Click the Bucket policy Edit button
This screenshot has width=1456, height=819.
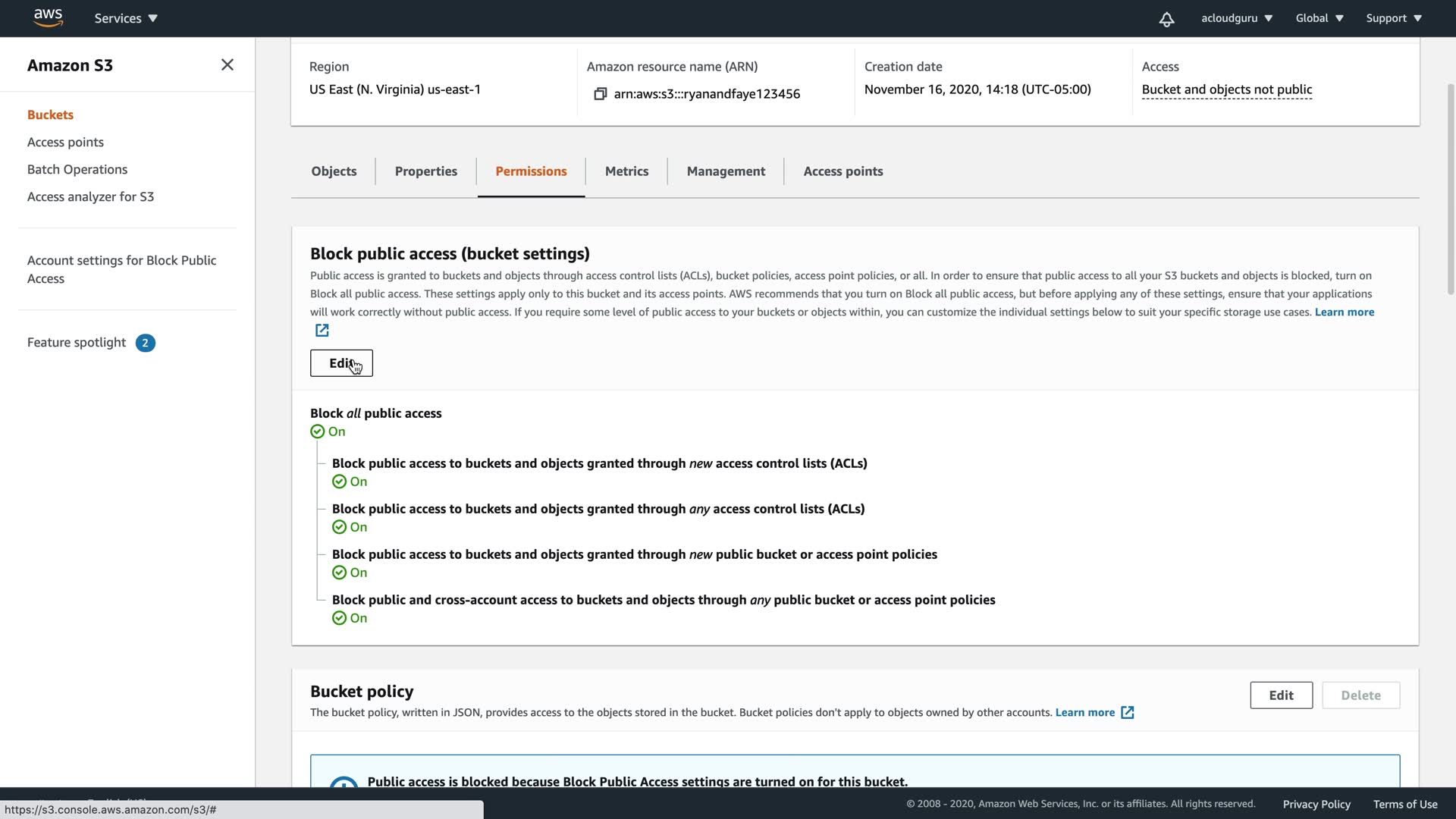pos(1281,695)
